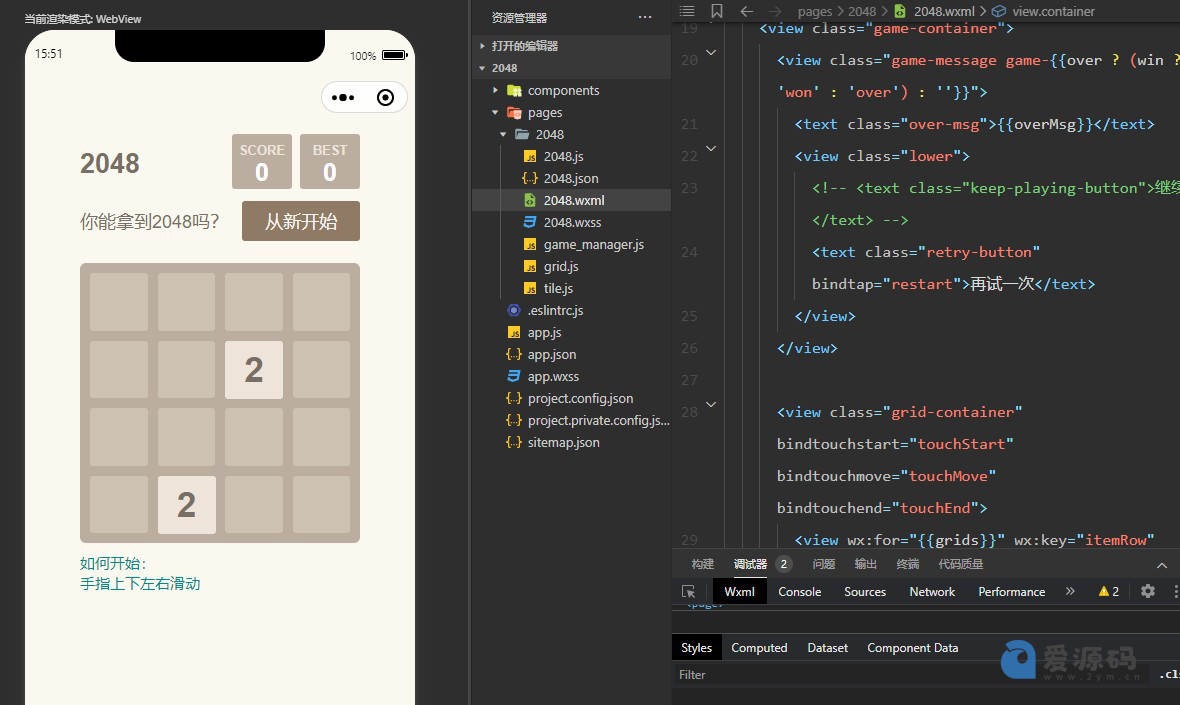Image resolution: width=1180 pixels, height=705 pixels.
Task: Open the Computed styles tab
Action: coord(759,648)
